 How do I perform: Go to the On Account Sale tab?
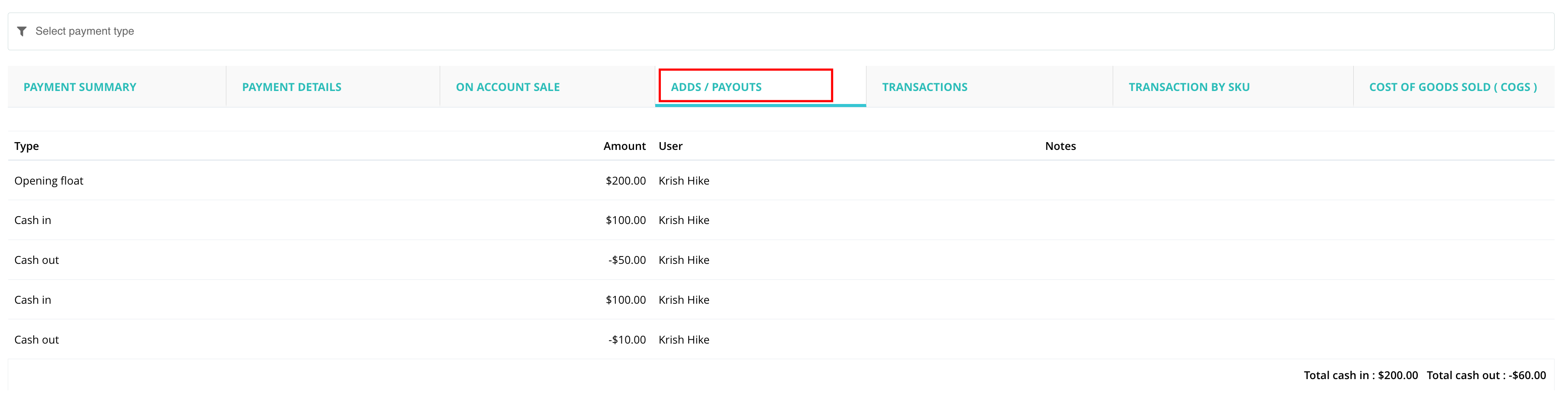pyautogui.click(x=508, y=87)
